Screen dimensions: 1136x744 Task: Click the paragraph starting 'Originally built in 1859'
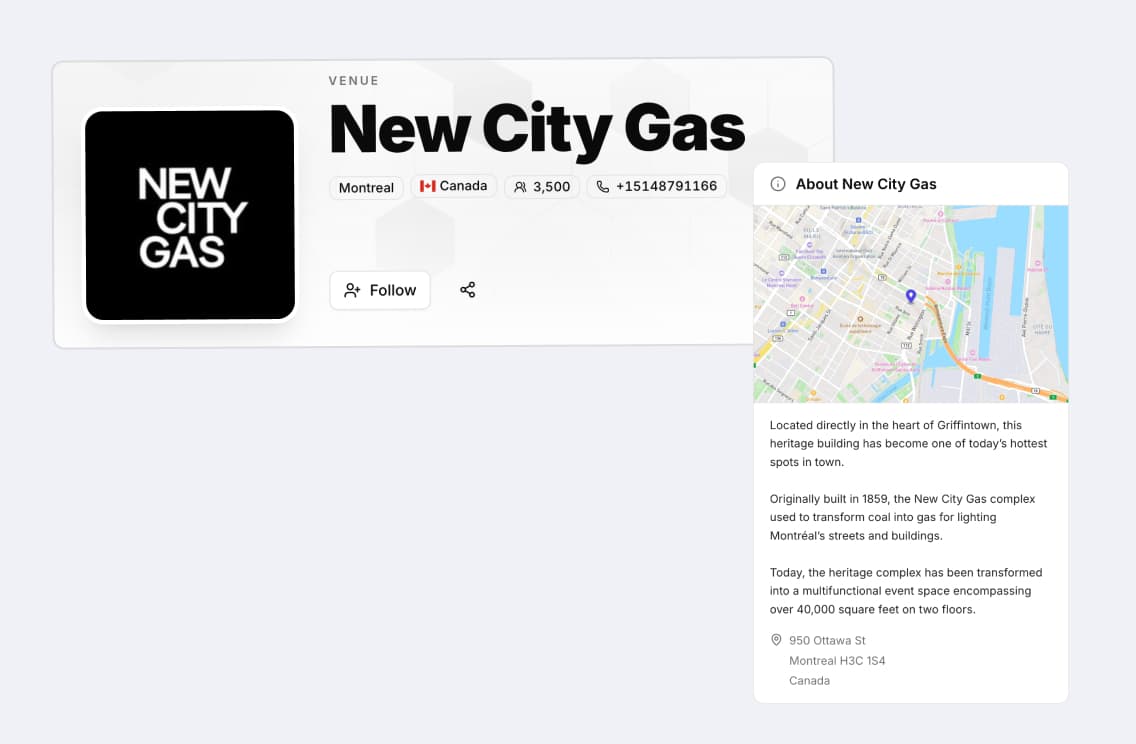click(x=903, y=517)
